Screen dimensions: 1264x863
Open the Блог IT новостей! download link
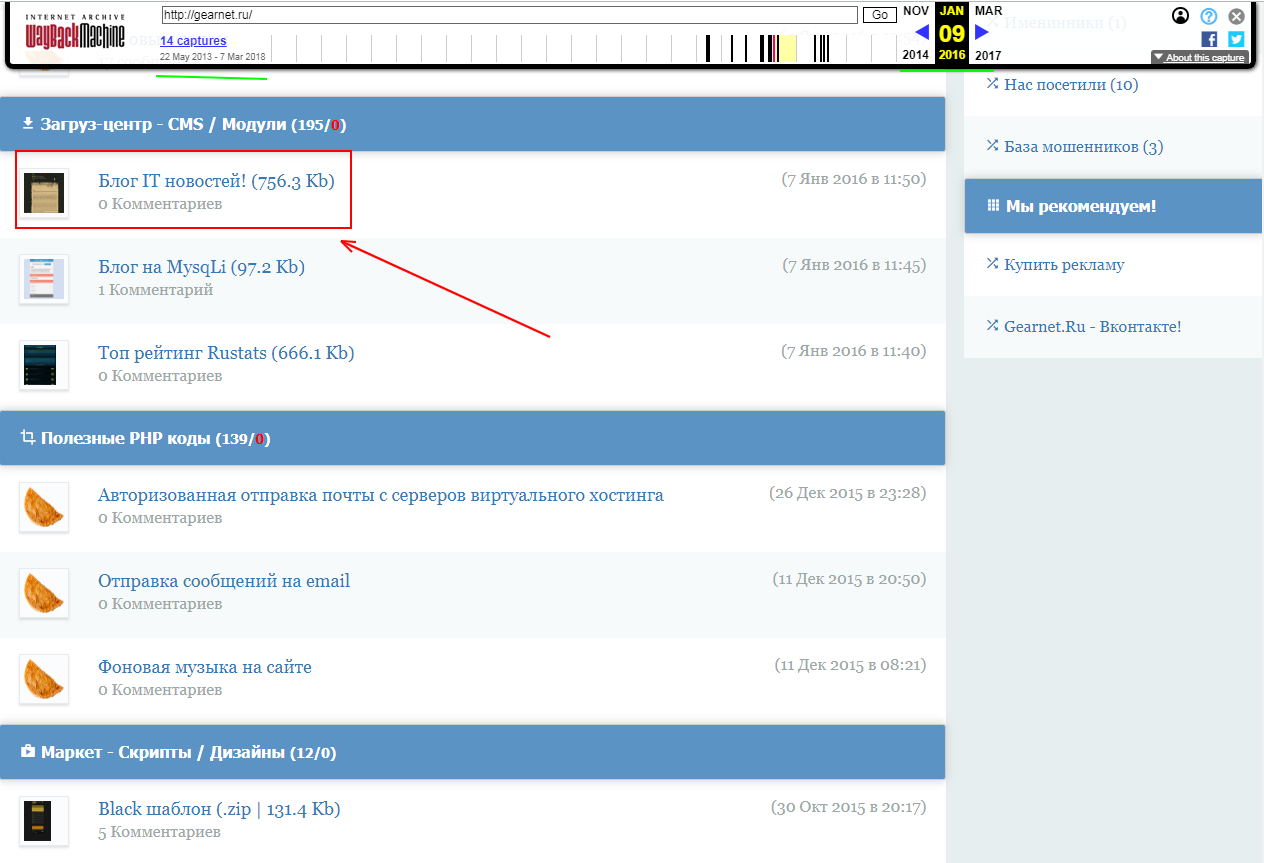tap(216, 181)
